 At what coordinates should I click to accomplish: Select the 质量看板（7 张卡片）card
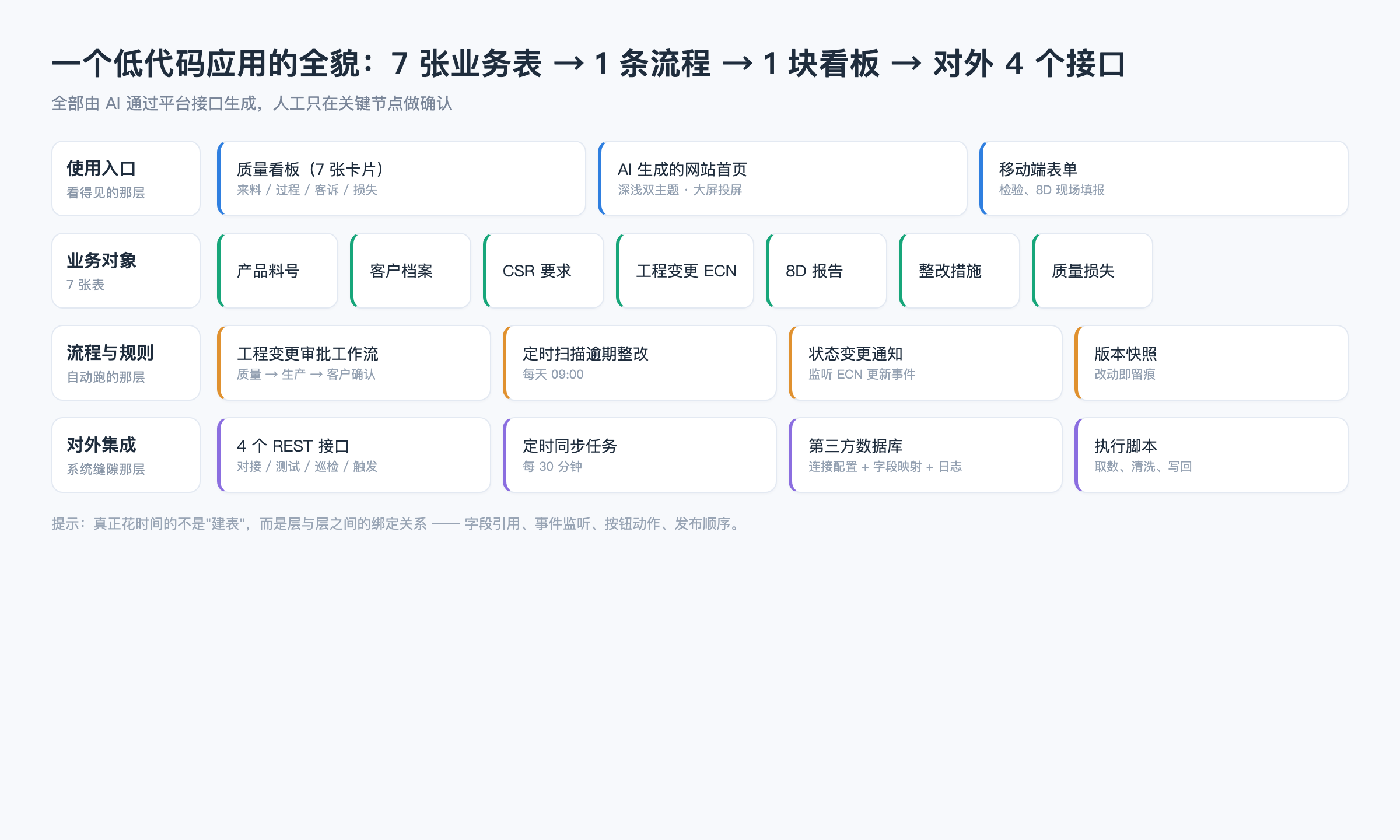[401, 178]
